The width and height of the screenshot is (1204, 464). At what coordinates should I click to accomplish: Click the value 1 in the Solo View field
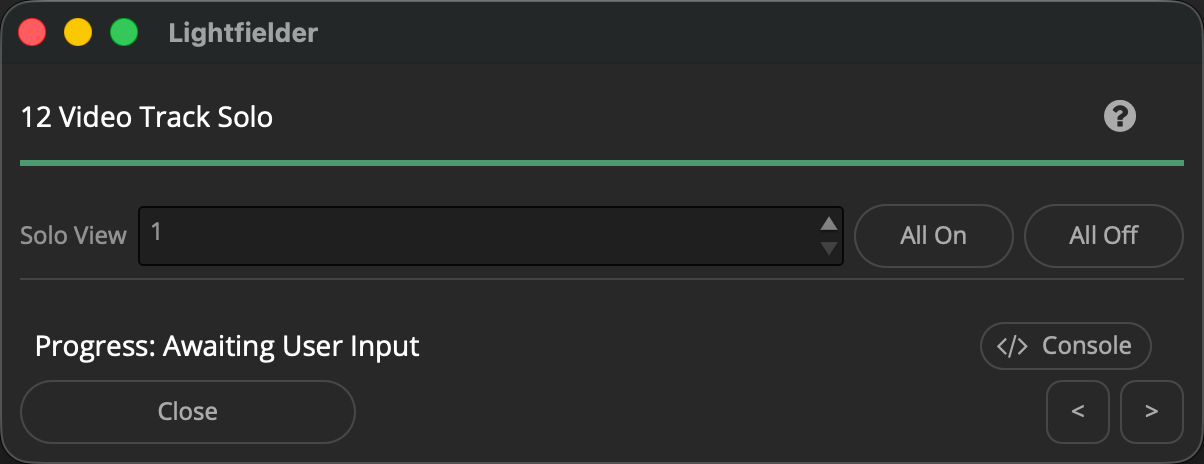157,231
